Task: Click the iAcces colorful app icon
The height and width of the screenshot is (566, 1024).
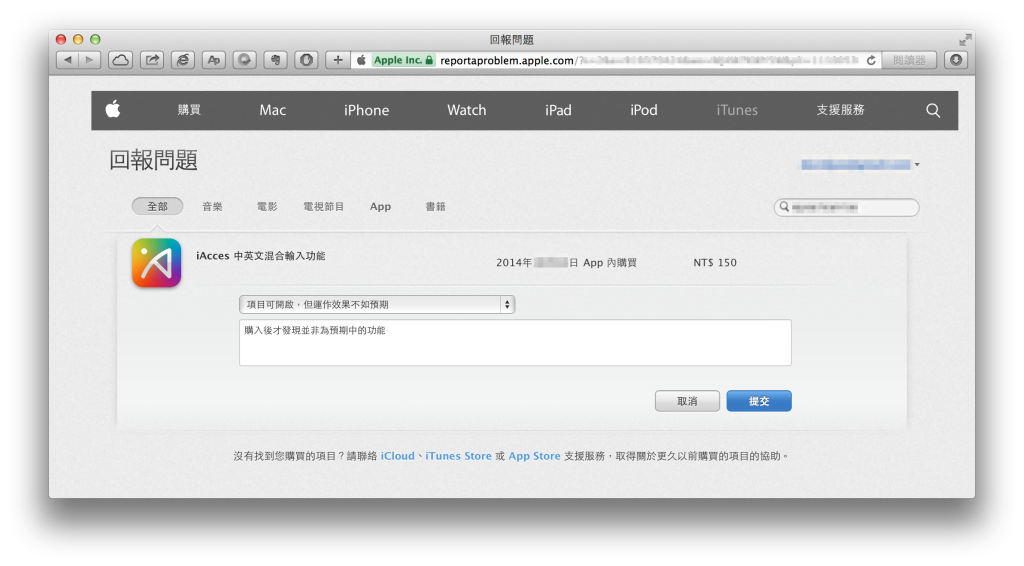Action: (156, 263)
